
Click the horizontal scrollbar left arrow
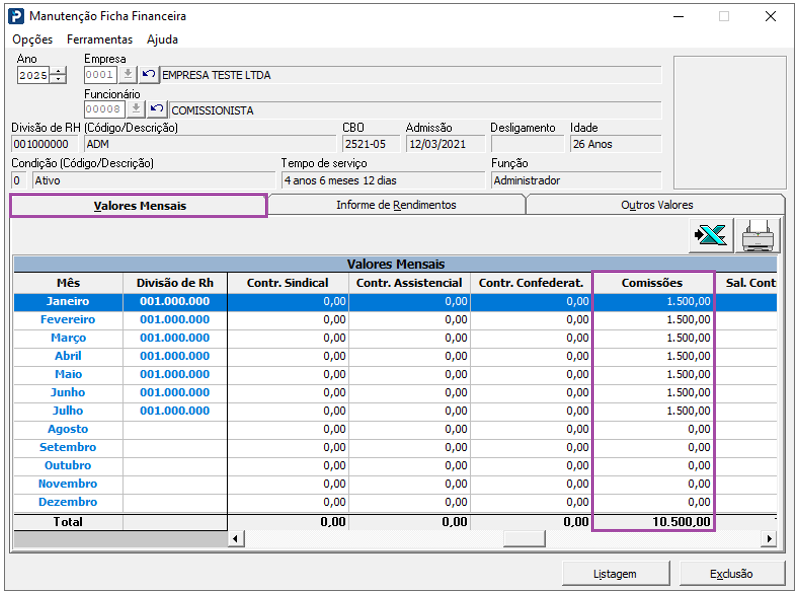click(236, 539)
